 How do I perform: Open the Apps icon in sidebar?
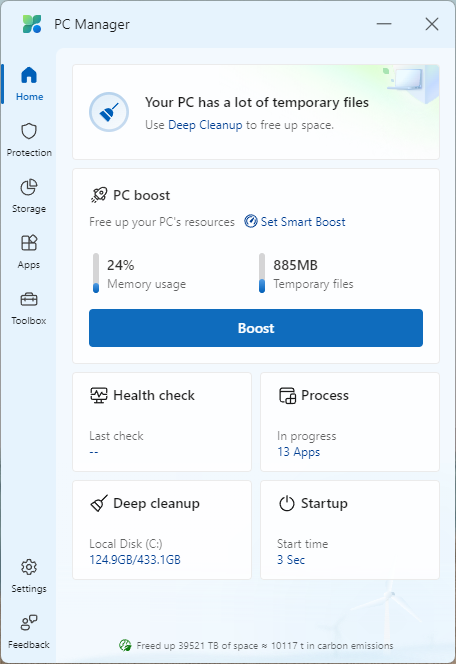click(x=29, y=243)
